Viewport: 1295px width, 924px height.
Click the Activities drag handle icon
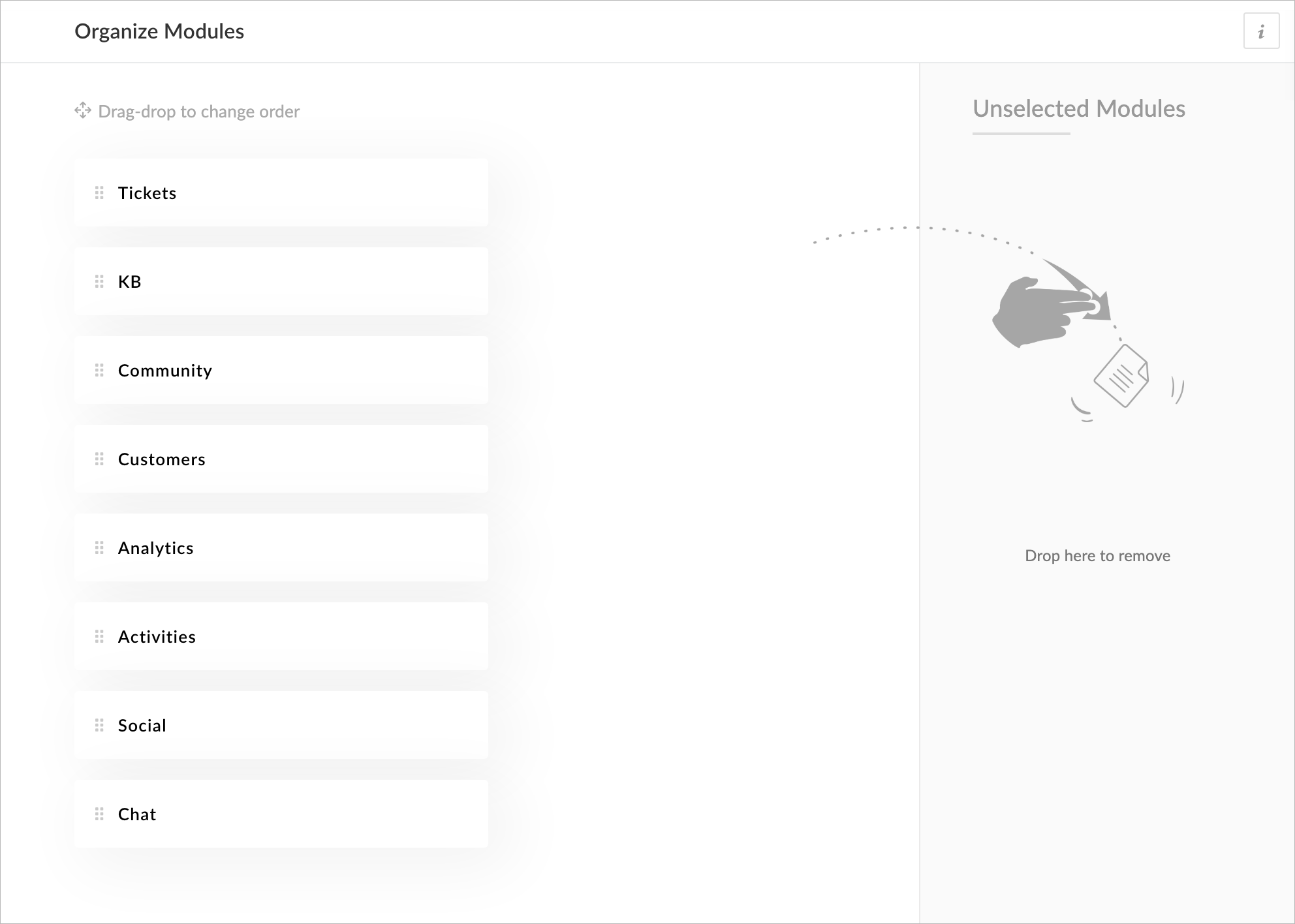pos(99,636)
